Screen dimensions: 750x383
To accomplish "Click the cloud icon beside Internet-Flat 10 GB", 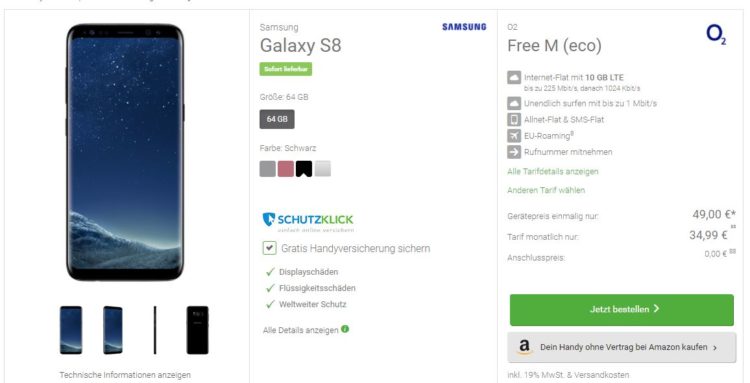I will tap(514, 78).
